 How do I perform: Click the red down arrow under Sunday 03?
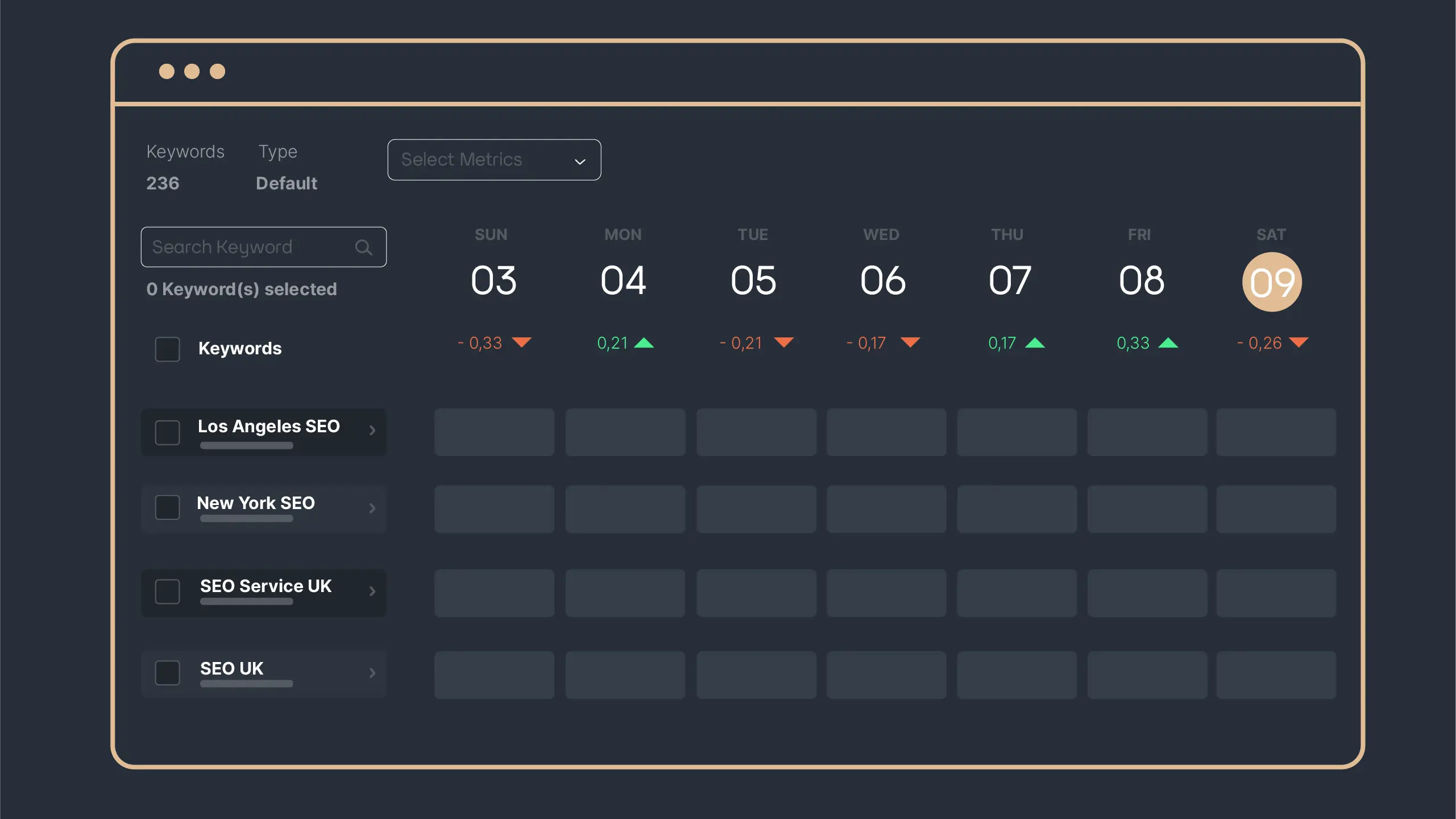tap(521, 342)
